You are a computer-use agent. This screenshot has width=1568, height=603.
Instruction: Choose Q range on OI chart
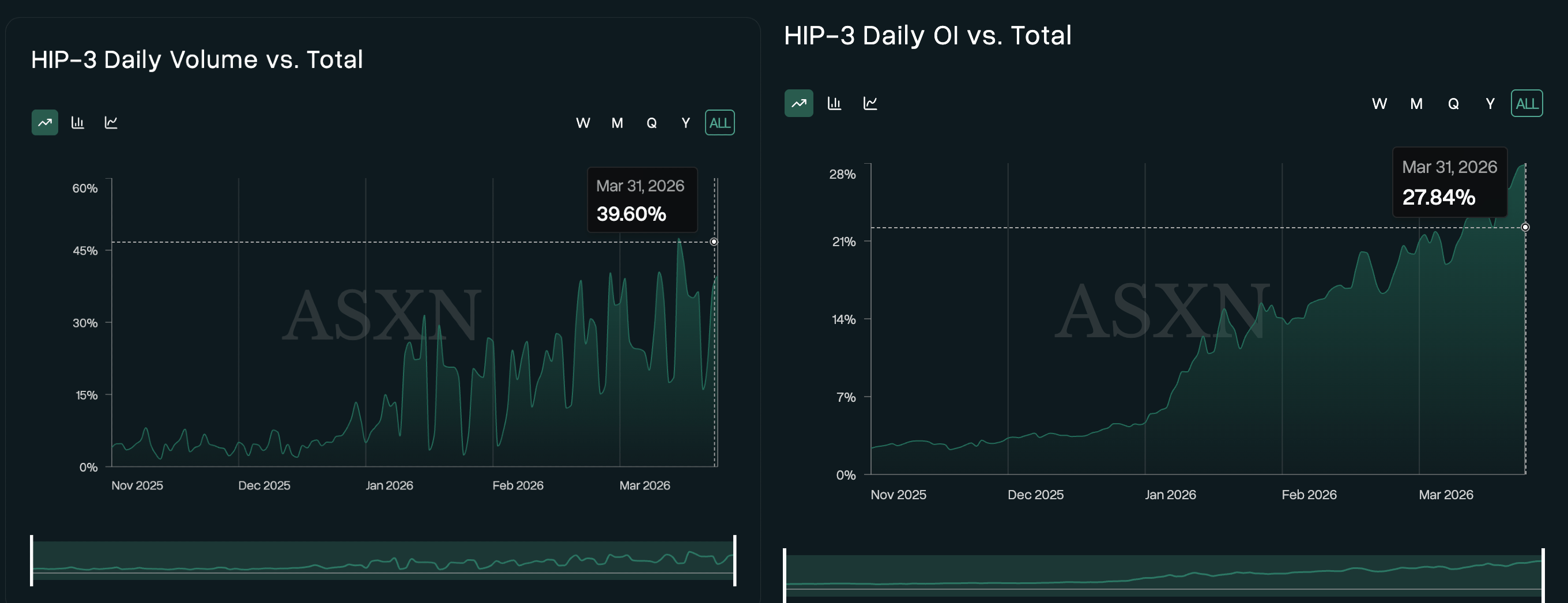point(1453,103)
